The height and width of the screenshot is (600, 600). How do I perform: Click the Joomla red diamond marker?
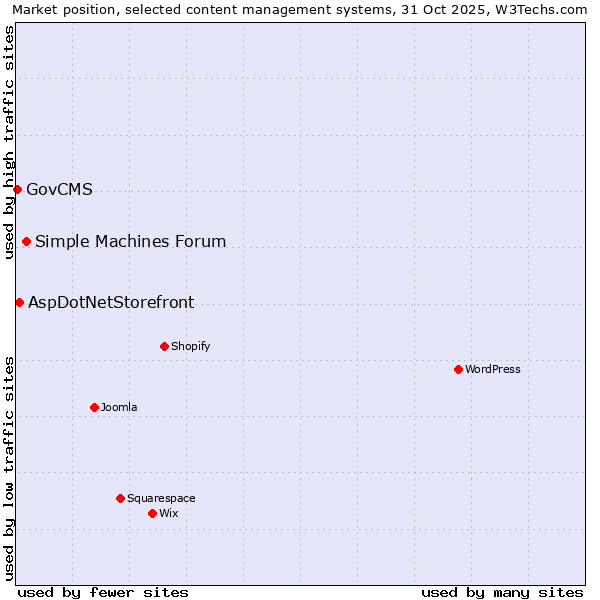(94, 407)
